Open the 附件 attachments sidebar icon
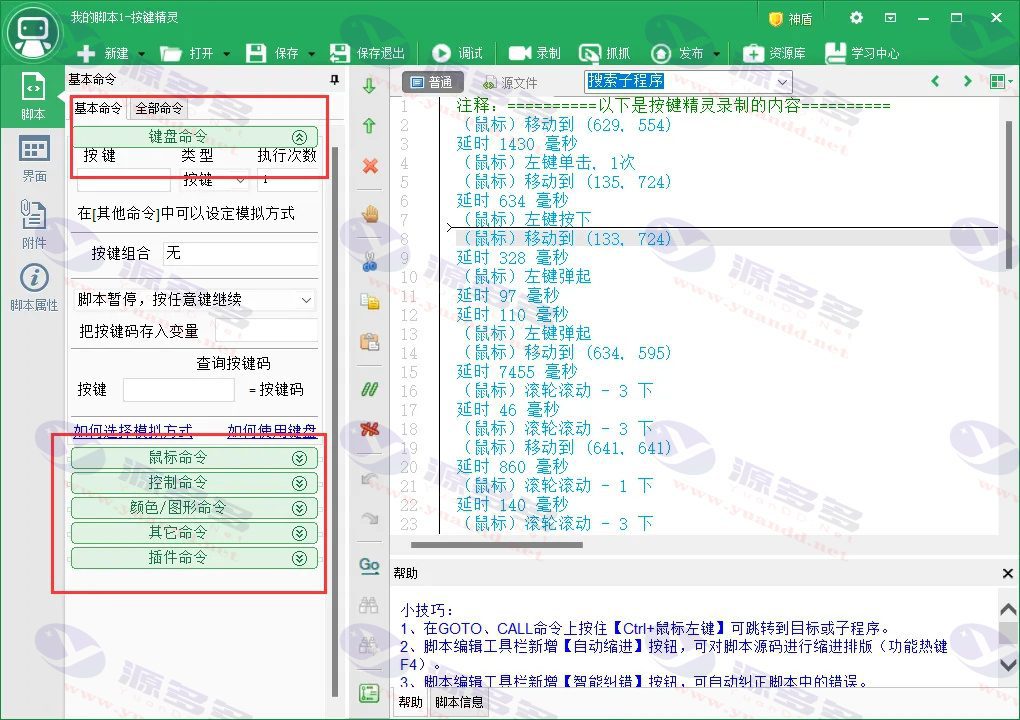Viewport: 1020px width, 720px height. [33, 224]
